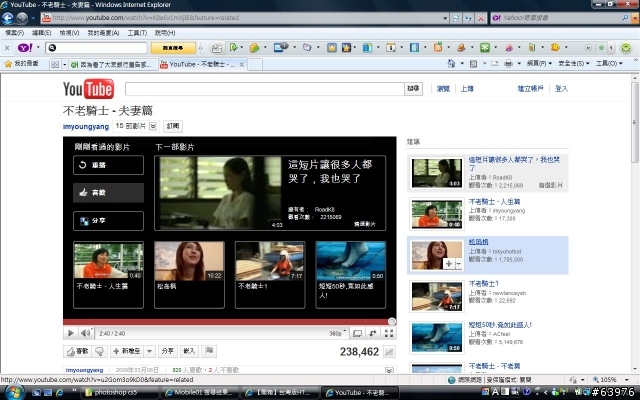640x400 pixels.
Task: Expand the 15 videos dropdown under the channel name
Action: pos(153,126)
